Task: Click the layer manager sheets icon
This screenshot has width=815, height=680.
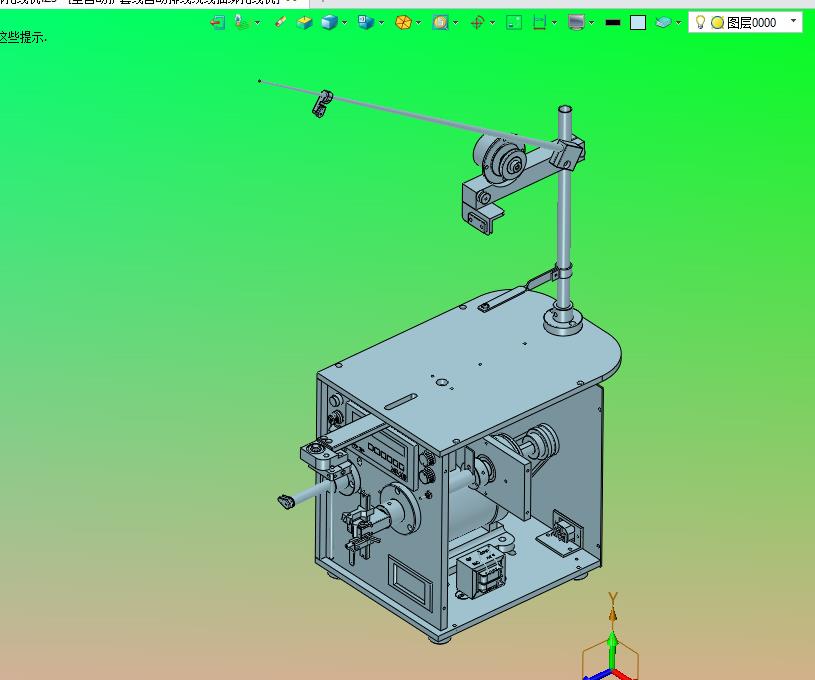Action: click(x=663, y=22)
